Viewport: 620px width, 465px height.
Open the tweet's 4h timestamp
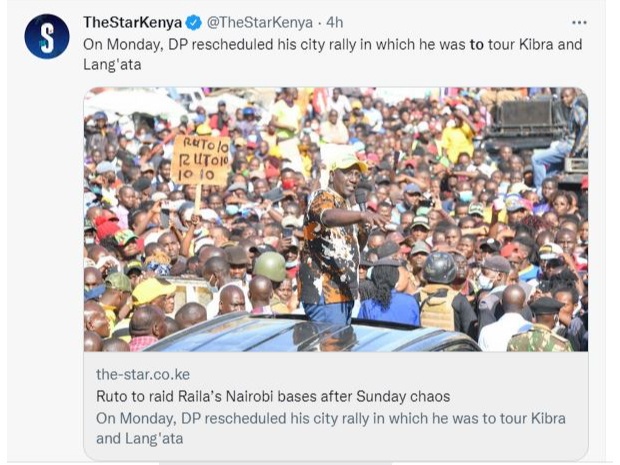click(335, 23)
